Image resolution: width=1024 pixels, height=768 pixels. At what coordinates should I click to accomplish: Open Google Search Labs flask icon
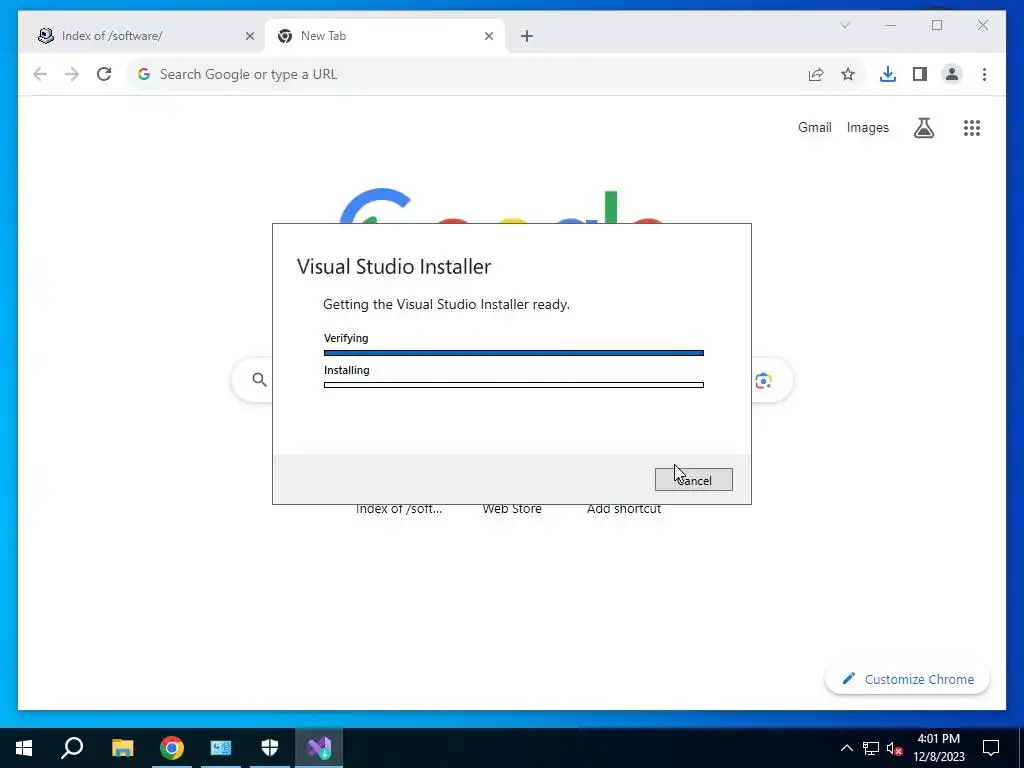923,127
